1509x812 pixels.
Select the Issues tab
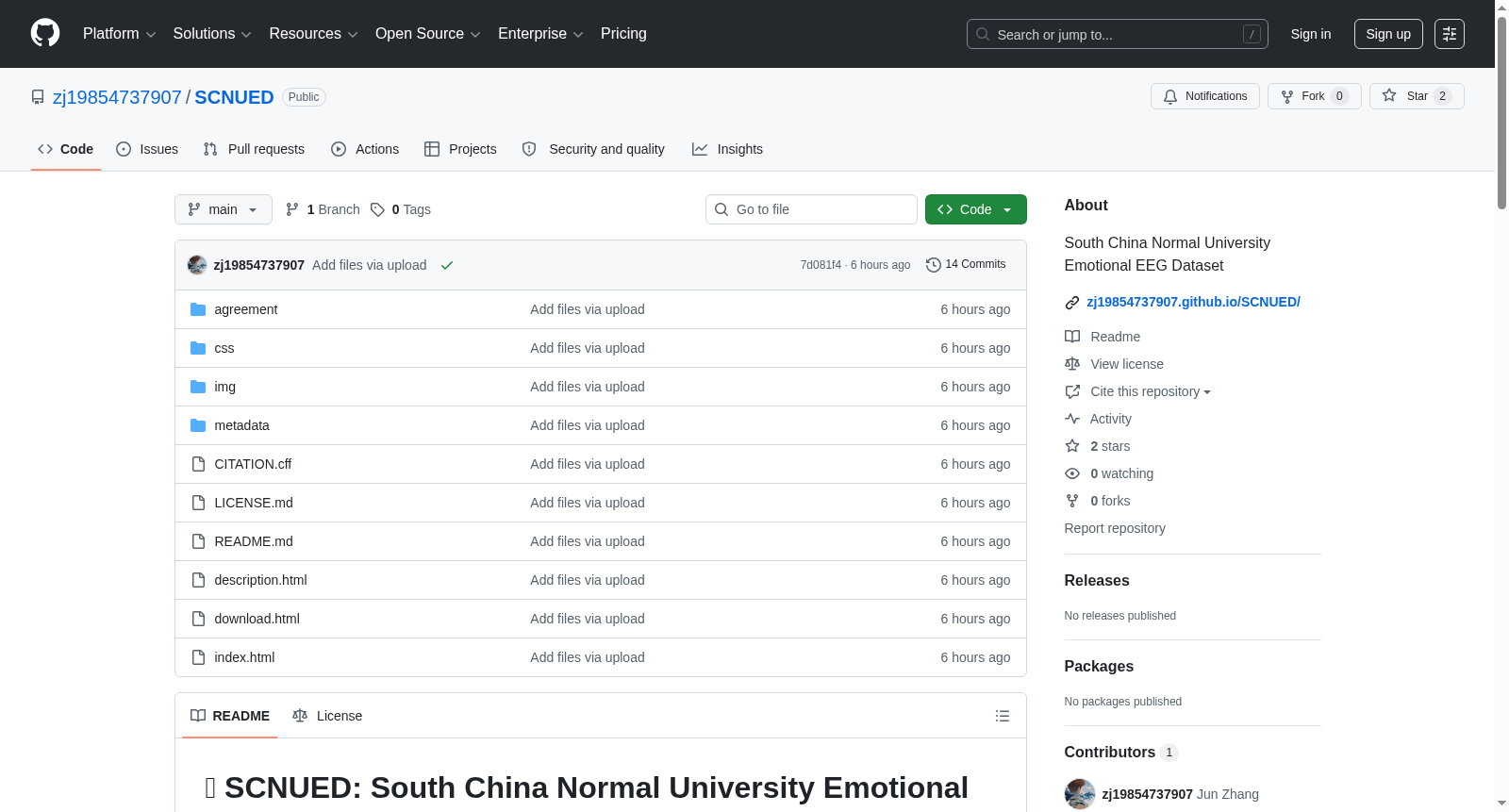(147, 149)
